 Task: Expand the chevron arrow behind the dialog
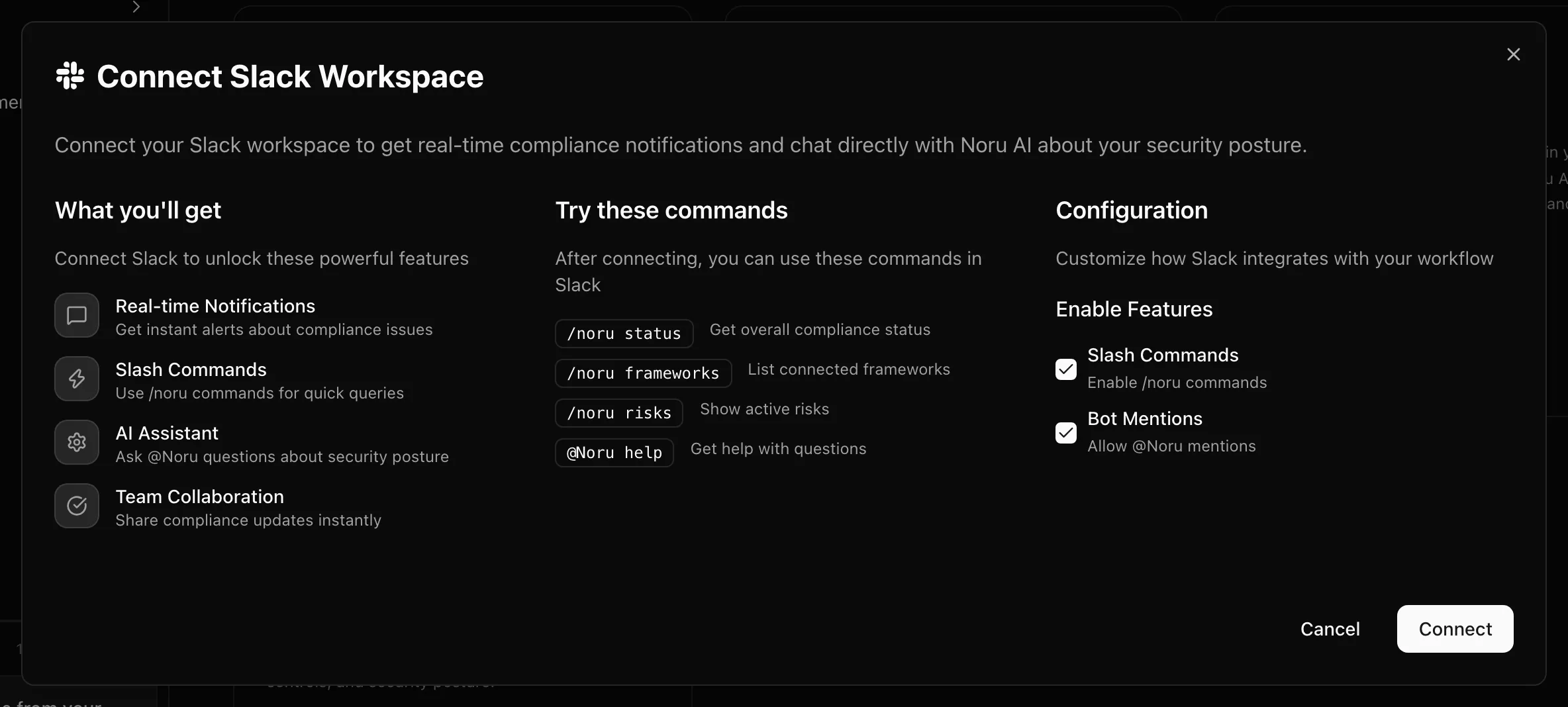[136, 7]
